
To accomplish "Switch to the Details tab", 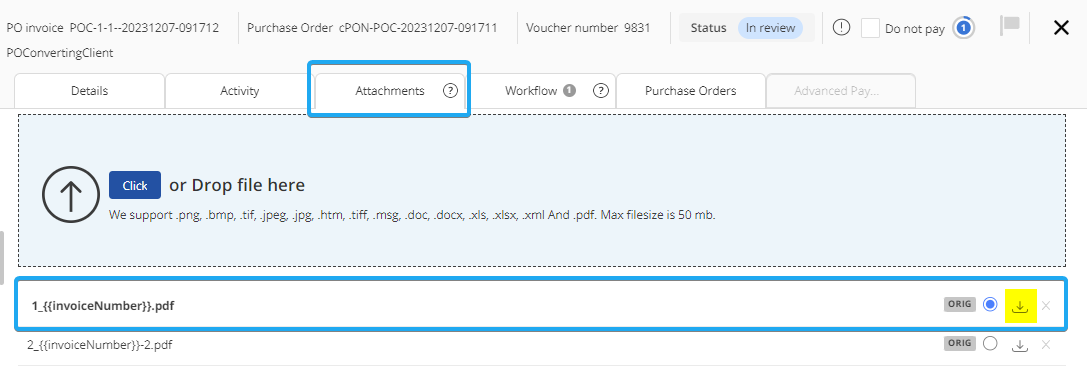I will tap(89, 91).
